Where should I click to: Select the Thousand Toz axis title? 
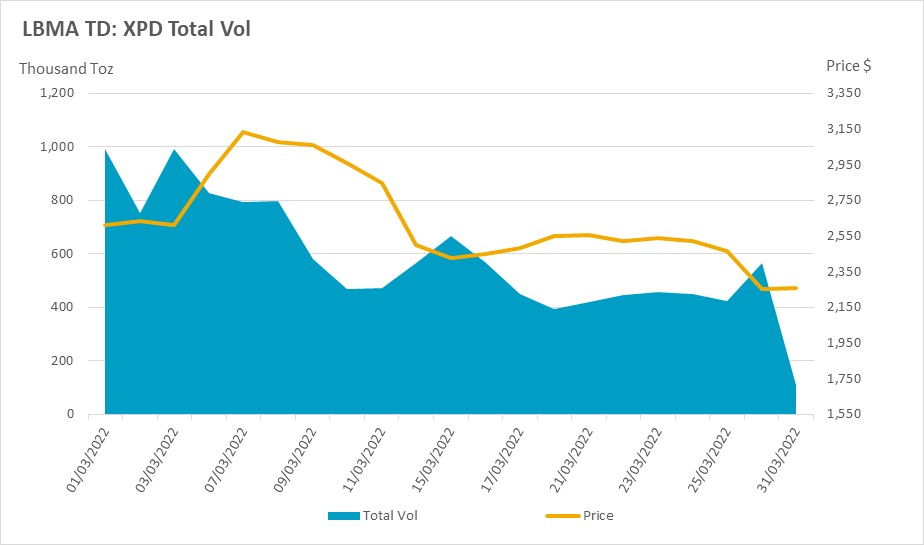66,69
